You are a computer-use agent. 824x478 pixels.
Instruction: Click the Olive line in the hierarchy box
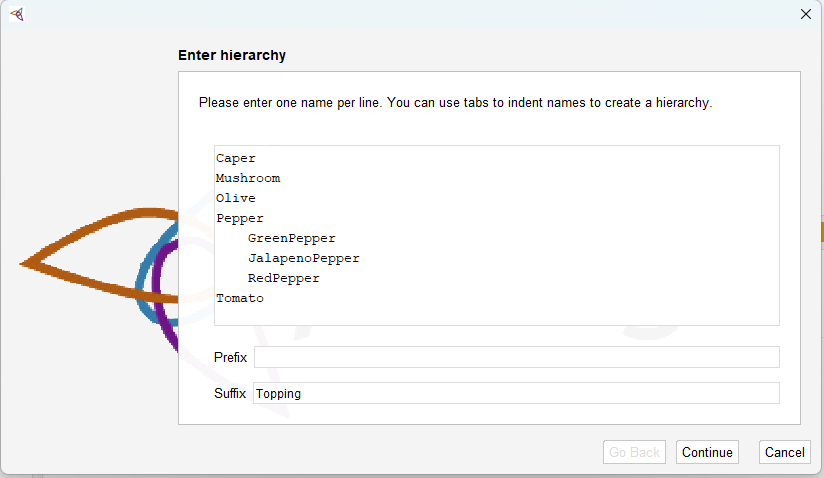click(x=235, y=198)
